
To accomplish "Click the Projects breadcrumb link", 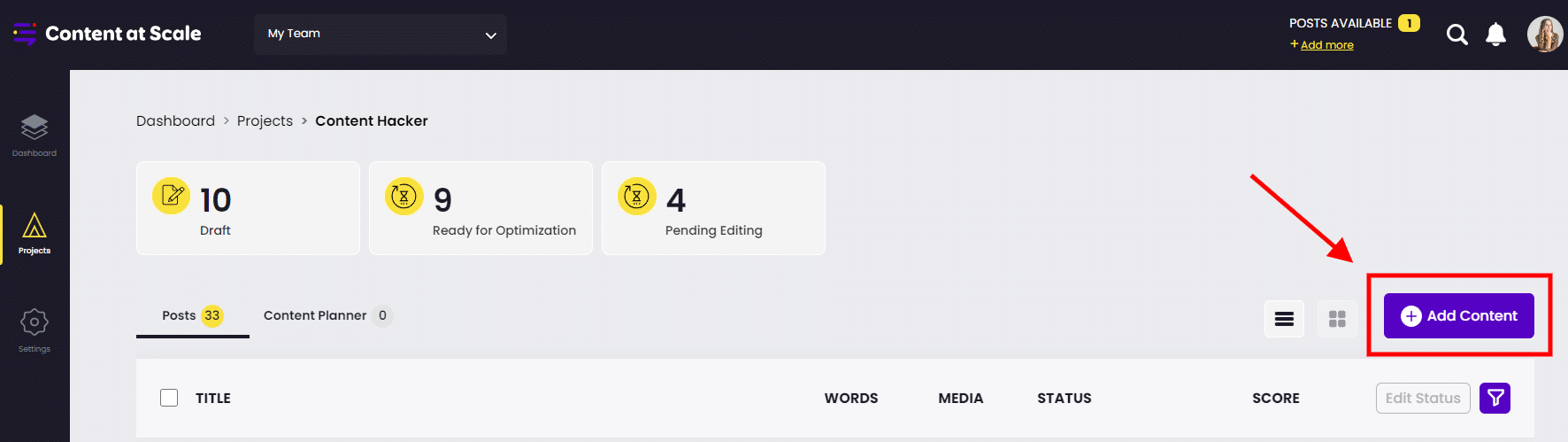I will [x=265, y=121].
